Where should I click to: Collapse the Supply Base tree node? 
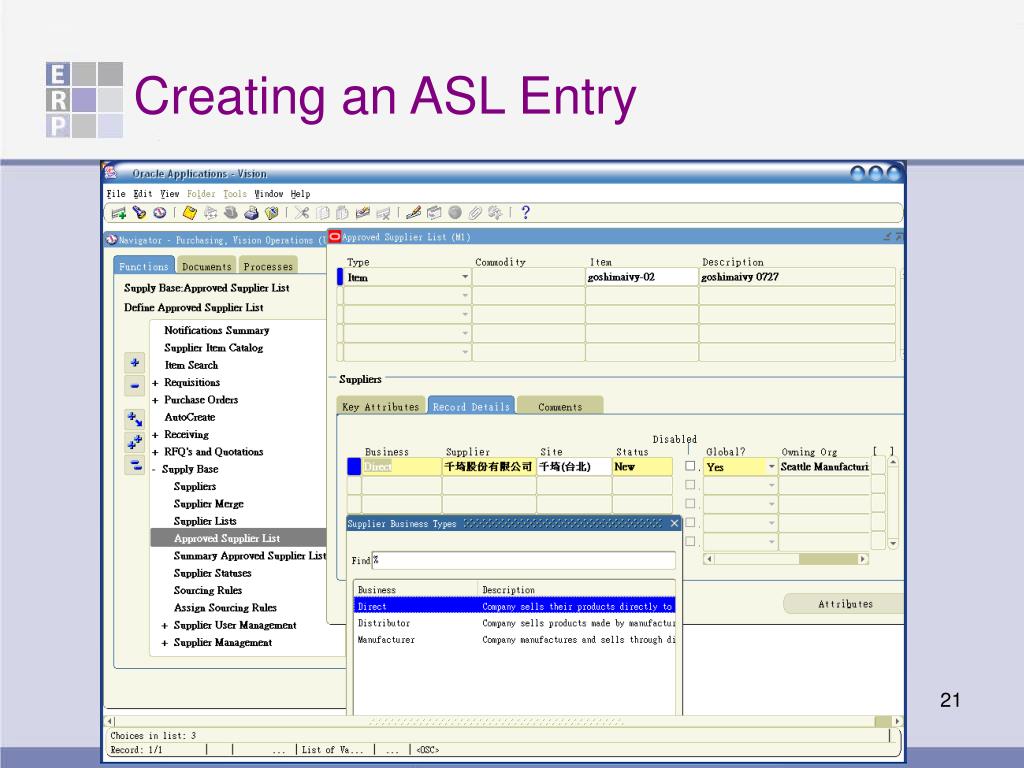point(155,470)
